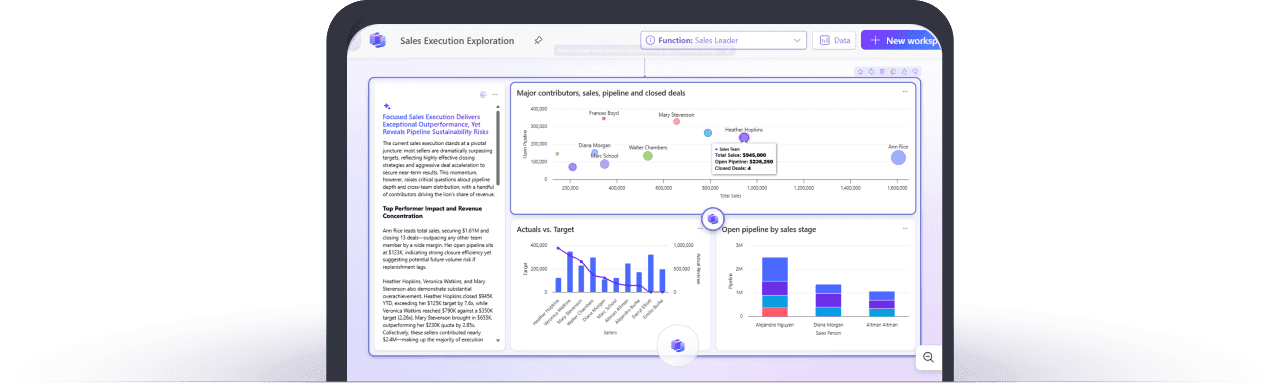The image size is (1282, 383).
Task: Click the Focused Sales Execution headline link
Action: (x=435, y=123)
